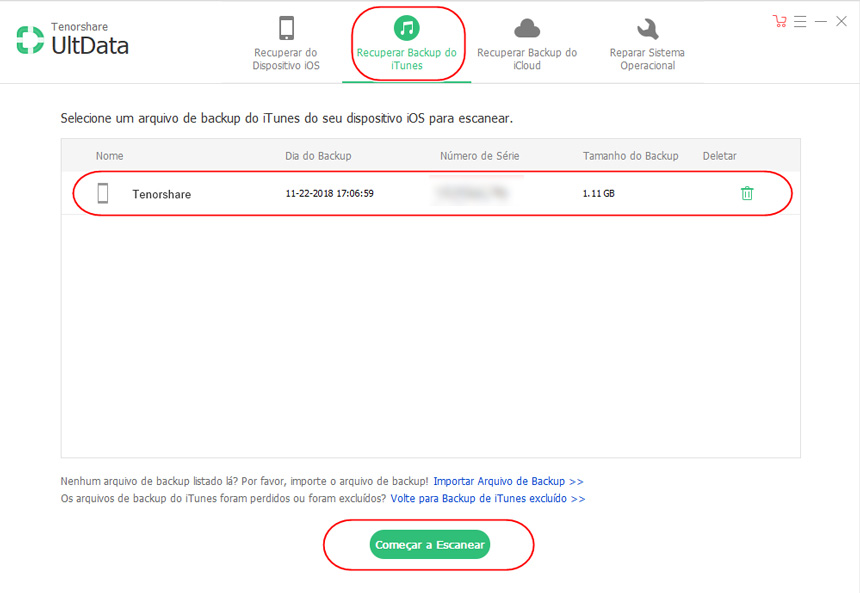Go to Reparar Sistema Operacional tab
Image resolution: width=860 pixels, height=593 pixels.
(x=647, y=43)
